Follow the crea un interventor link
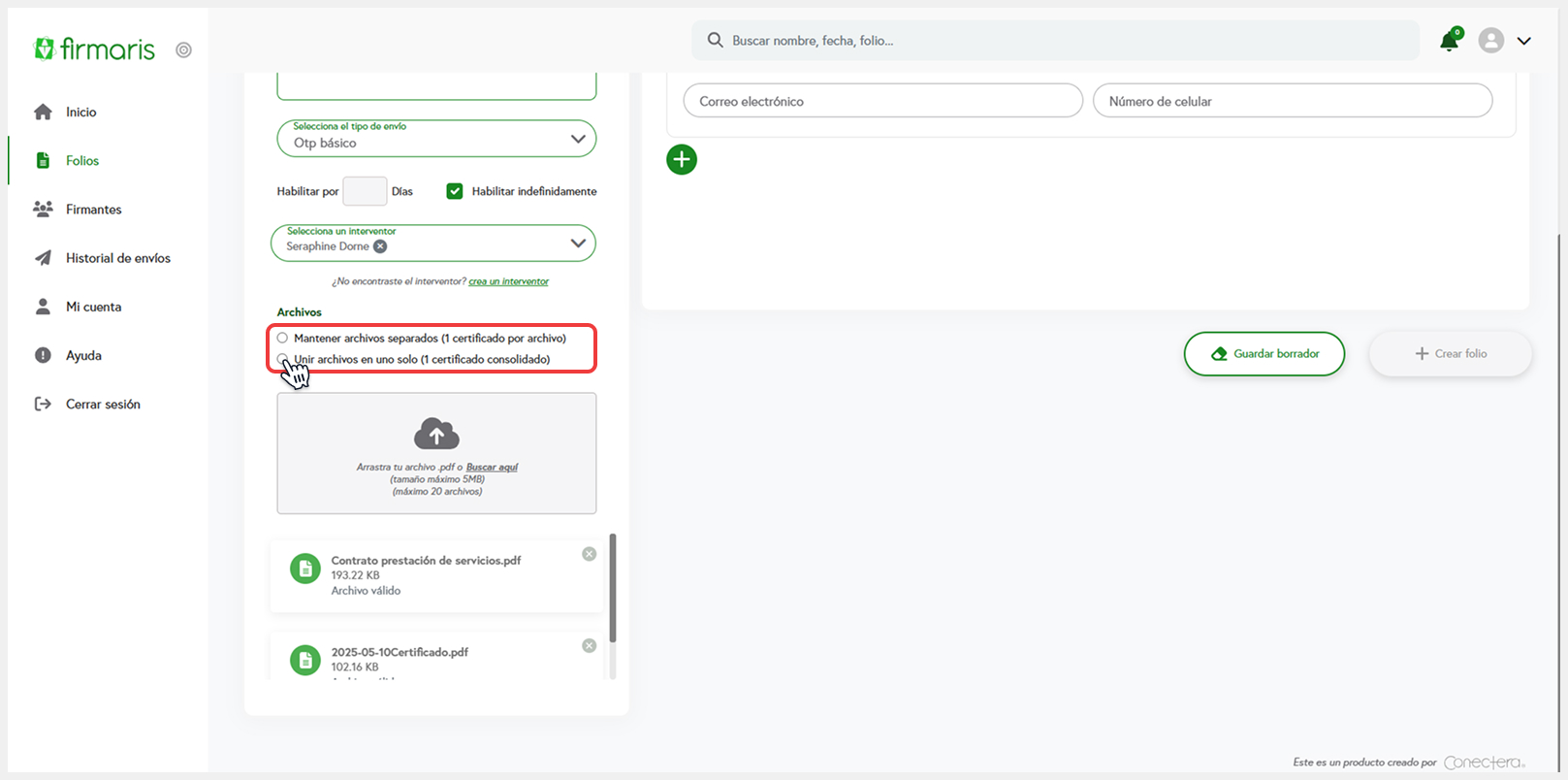This screenshot has width=1568, height=780. click(508, 281)
